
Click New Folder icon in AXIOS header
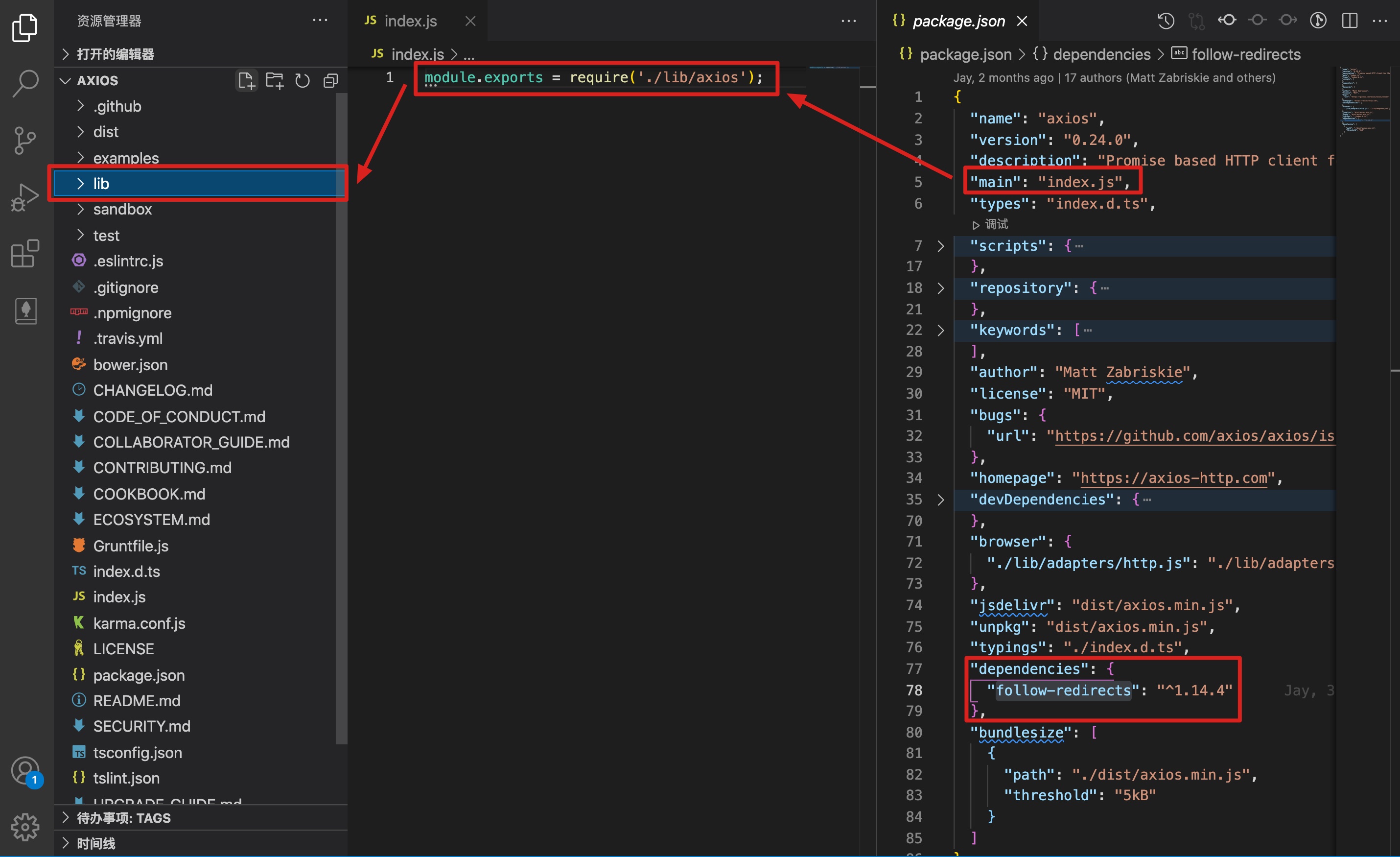(x=275, y=81)
